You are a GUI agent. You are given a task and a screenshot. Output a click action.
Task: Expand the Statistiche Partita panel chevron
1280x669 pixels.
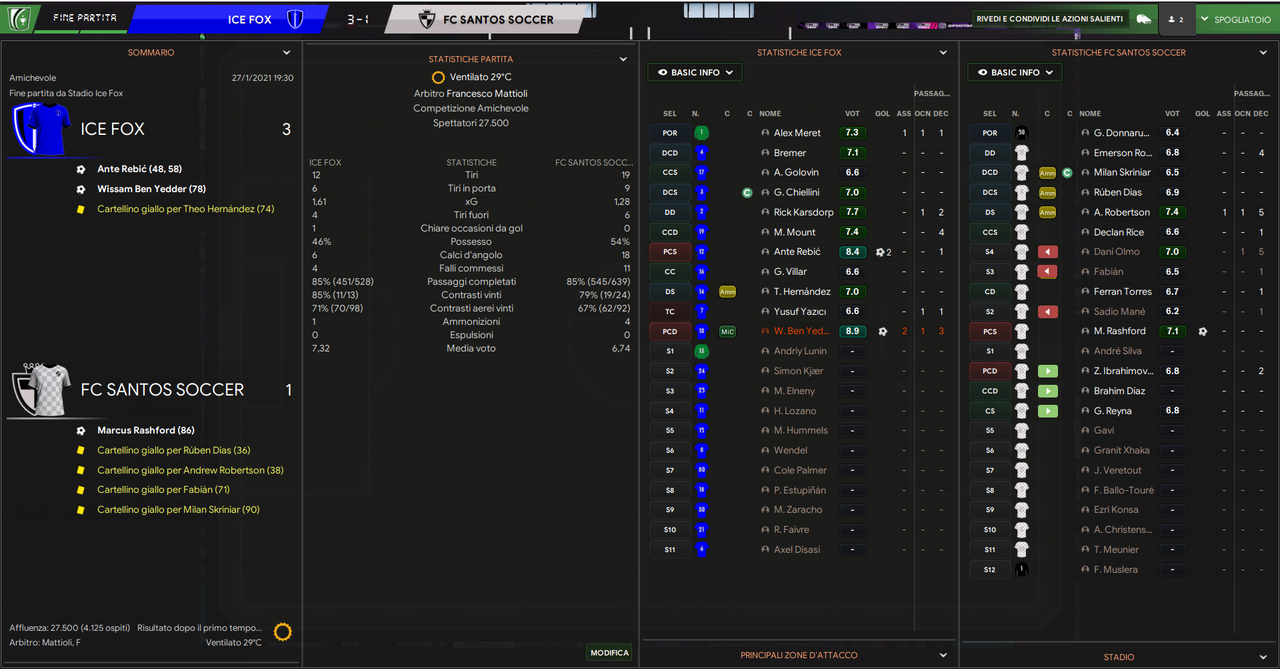click(623, 59)
